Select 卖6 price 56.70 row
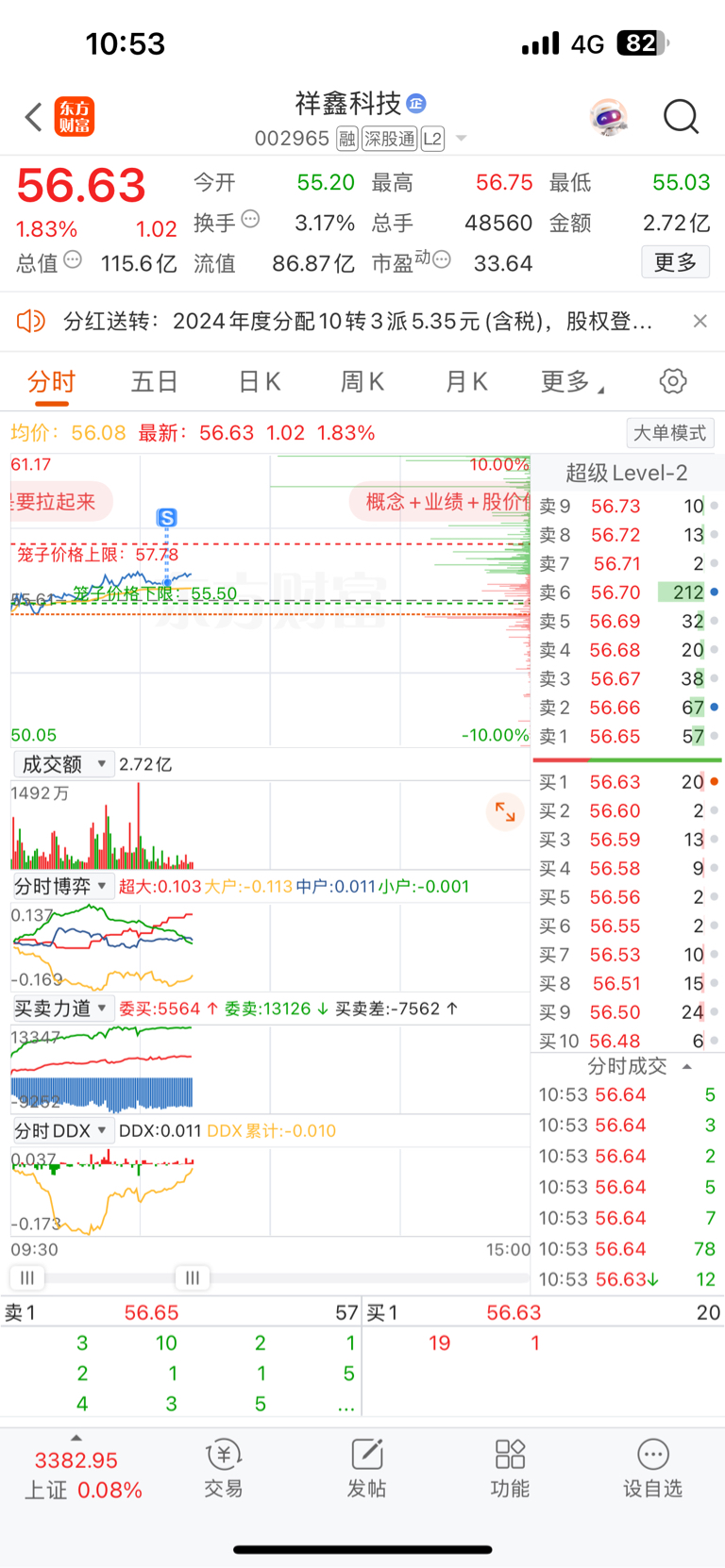This screenshot has width=725, height=1568. (627, 592)
